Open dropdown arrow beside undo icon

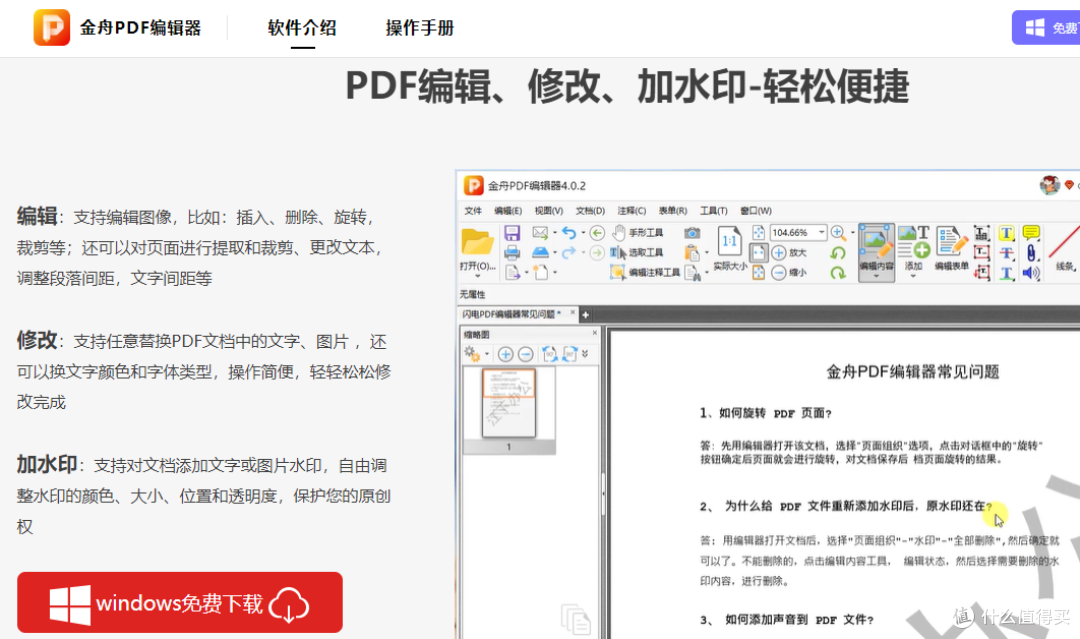click(x=583, y=233)
